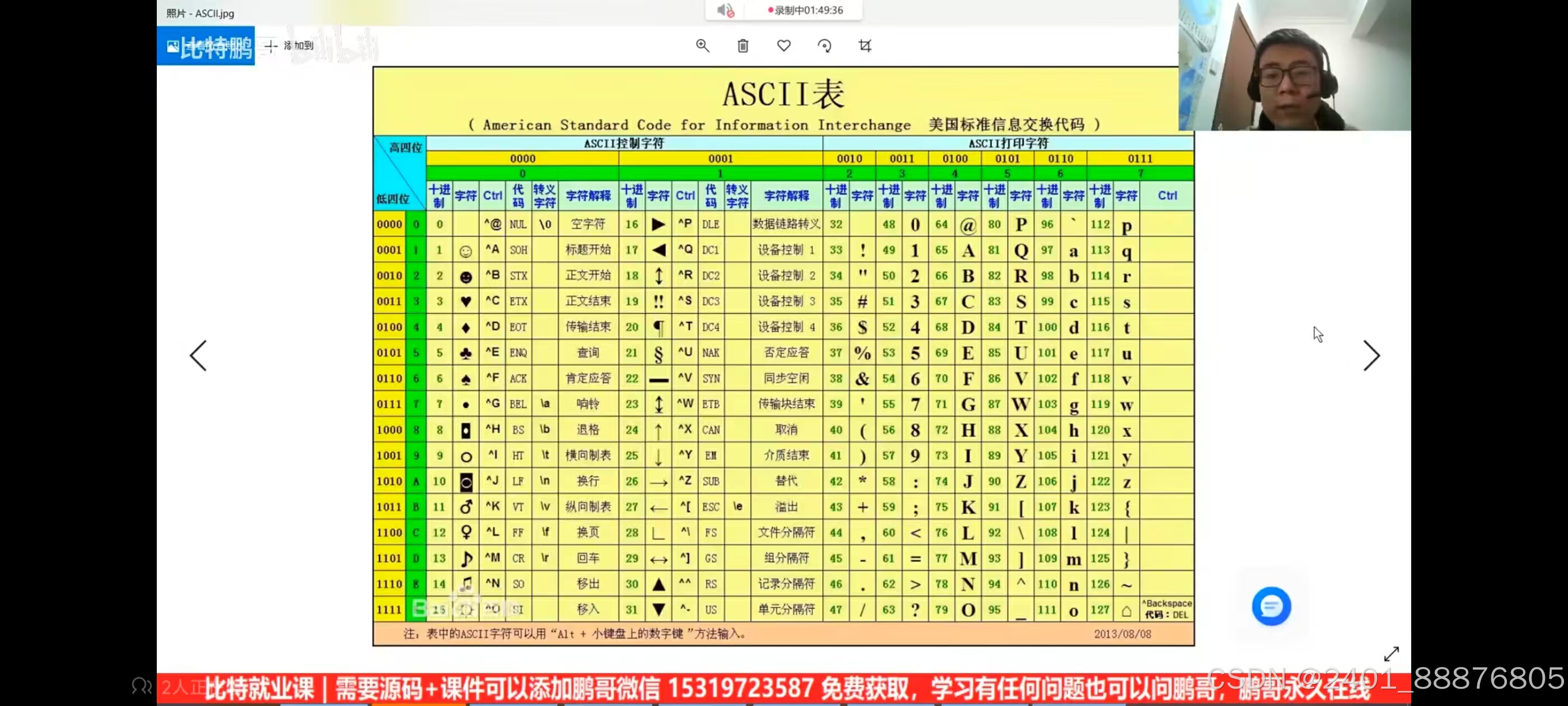Click the 换行 description cell
Image resolution: width=1568 pixels, height=706 pixels.
(x=588, y=481)
